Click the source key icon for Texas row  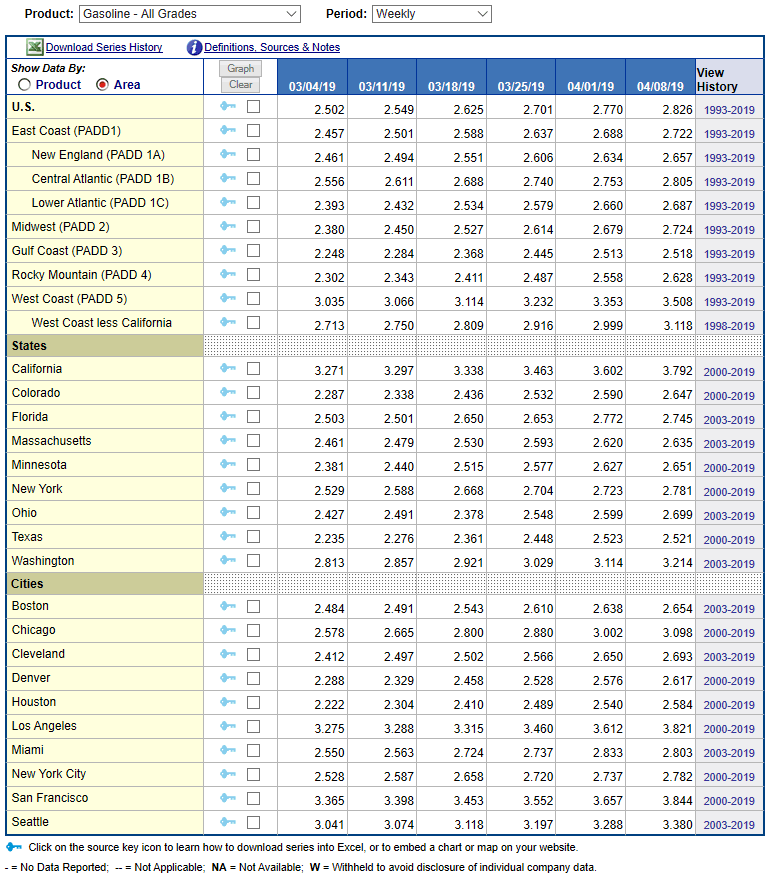[x=228, y=536]
